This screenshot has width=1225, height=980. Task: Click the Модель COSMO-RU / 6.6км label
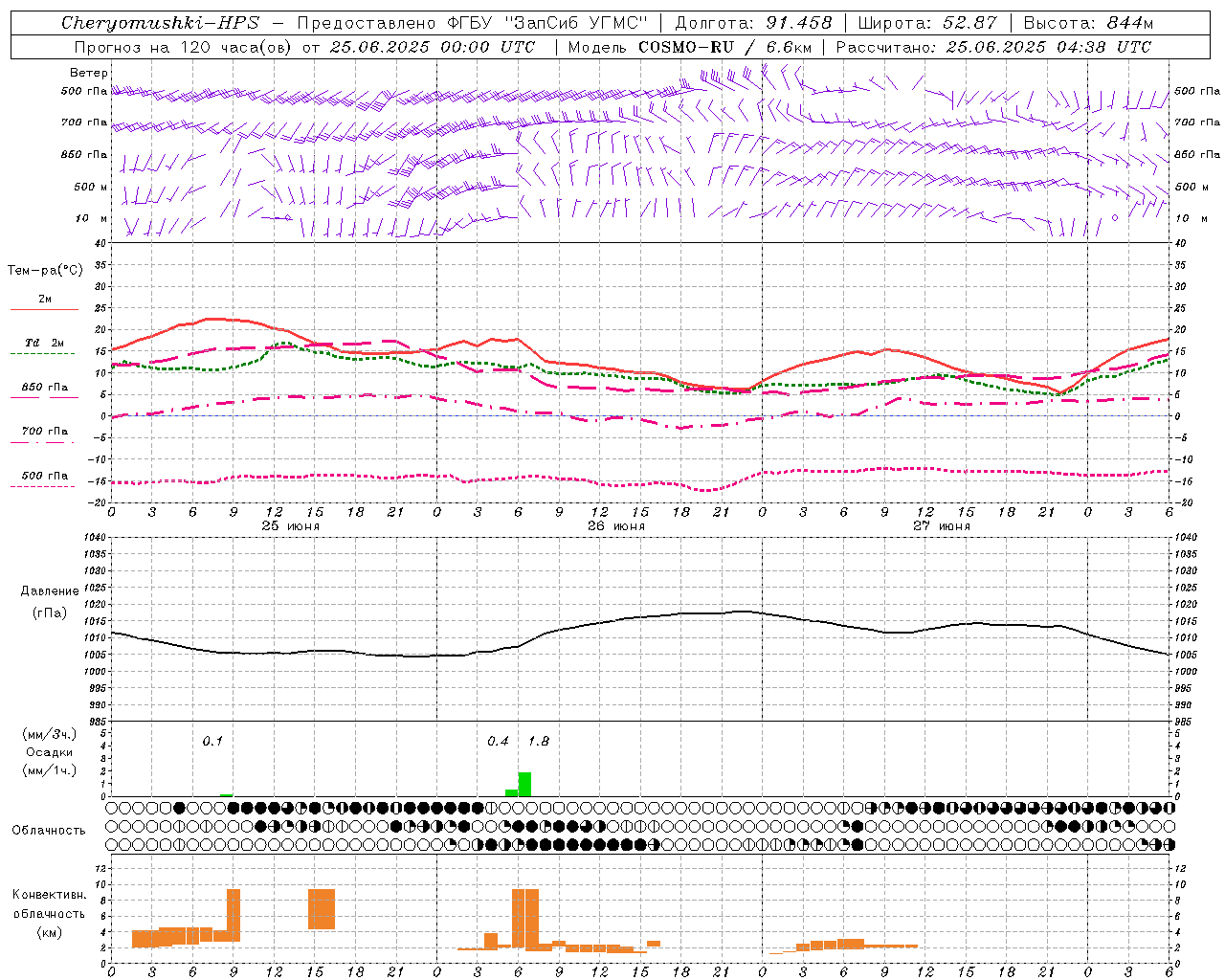tap(690, 47)
